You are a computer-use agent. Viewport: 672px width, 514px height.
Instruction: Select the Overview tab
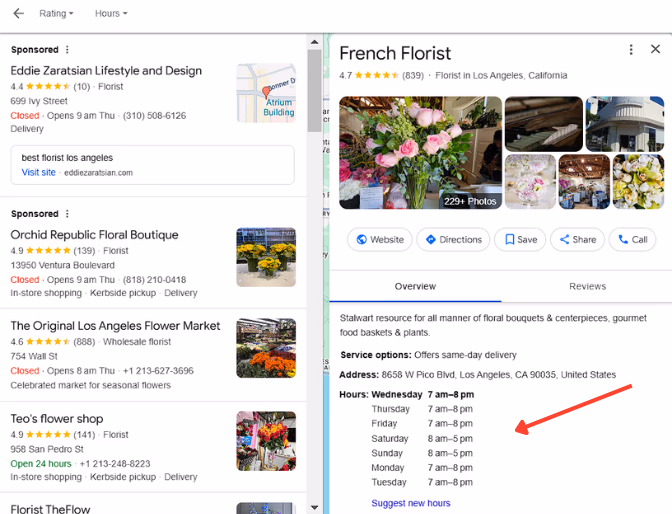[415, 286]
